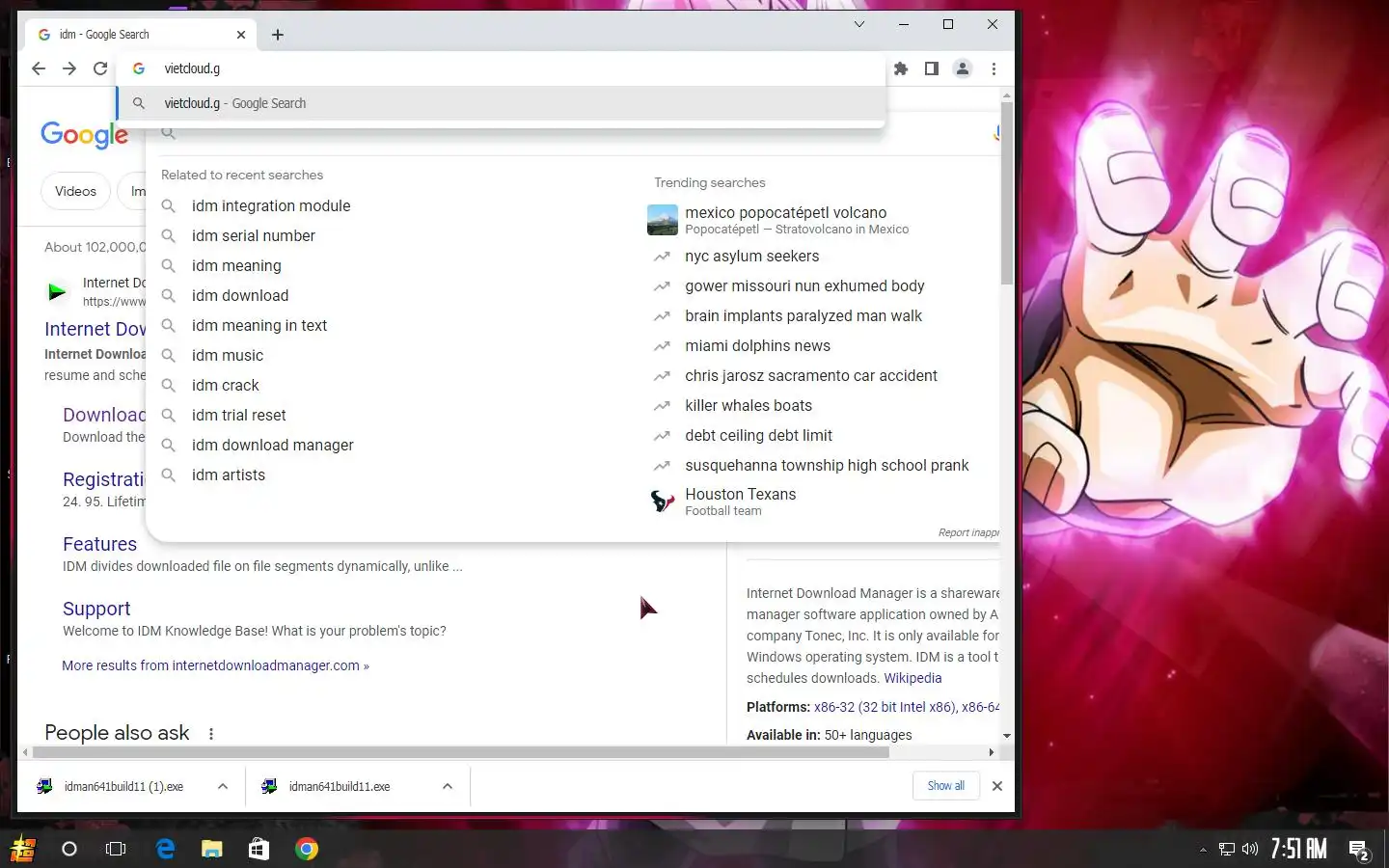Launch Microsoft Edge from taskbar
The height and width of the screenshot is (868, 1389).
tap(165, 849)
